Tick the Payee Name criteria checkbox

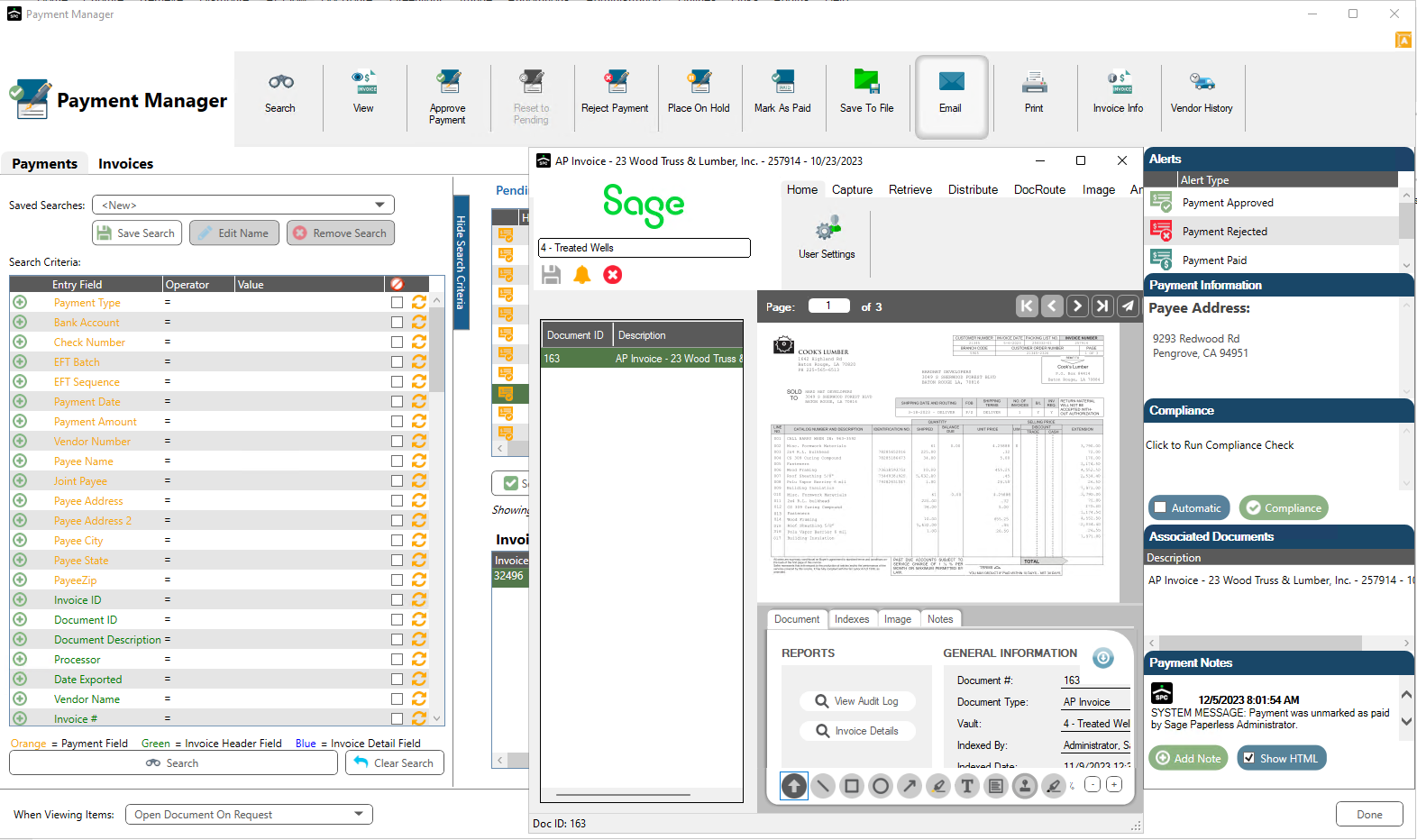[397, 461]
